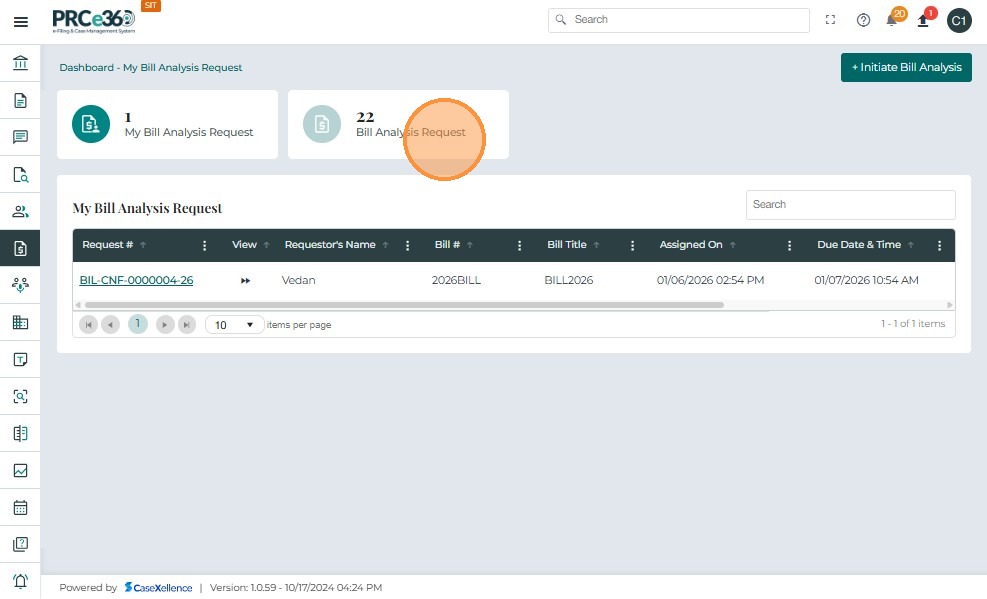
Task: Click the table Search input field
Action: 850,205
